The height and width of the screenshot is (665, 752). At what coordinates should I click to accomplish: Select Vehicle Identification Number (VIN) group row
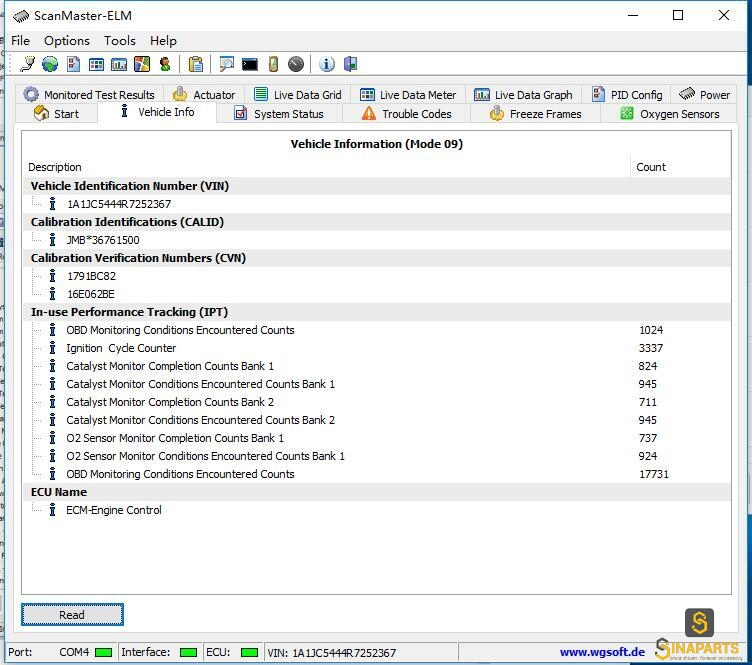coord(376,186)
